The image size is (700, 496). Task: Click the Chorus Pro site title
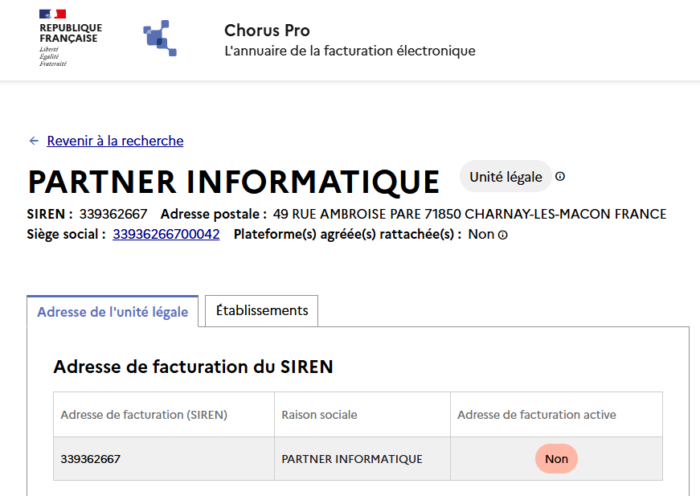click(x=267, y=30)
